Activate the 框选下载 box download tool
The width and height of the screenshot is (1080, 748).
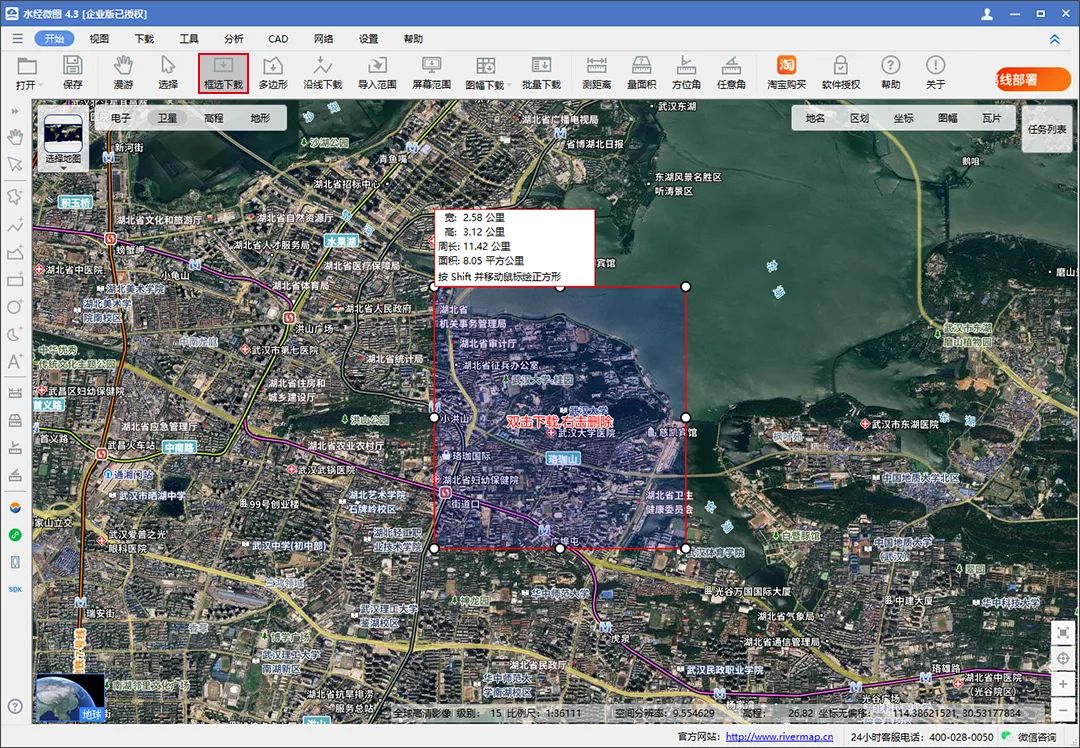tap(223, 73)
